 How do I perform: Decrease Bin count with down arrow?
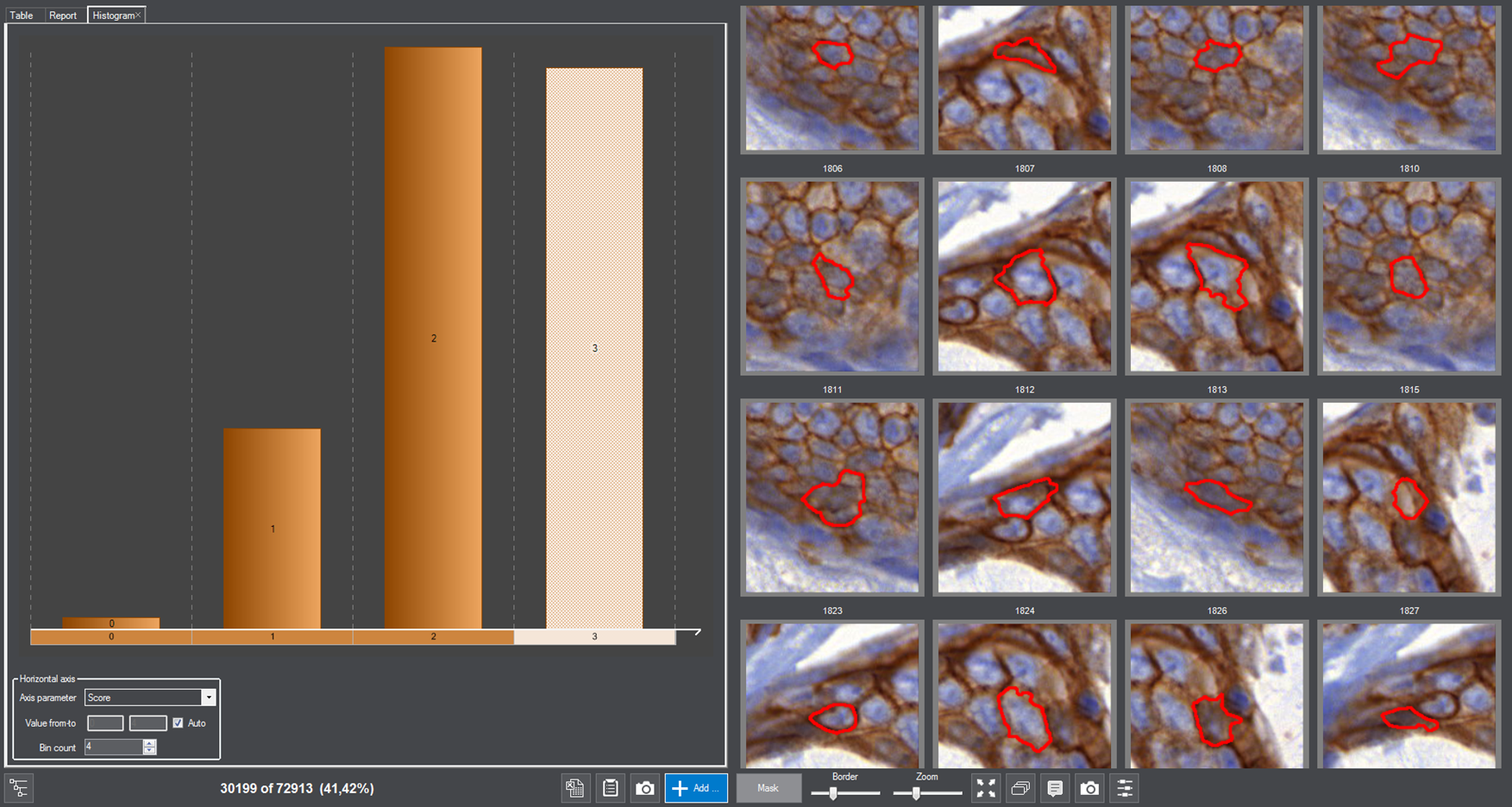(150, 751)
